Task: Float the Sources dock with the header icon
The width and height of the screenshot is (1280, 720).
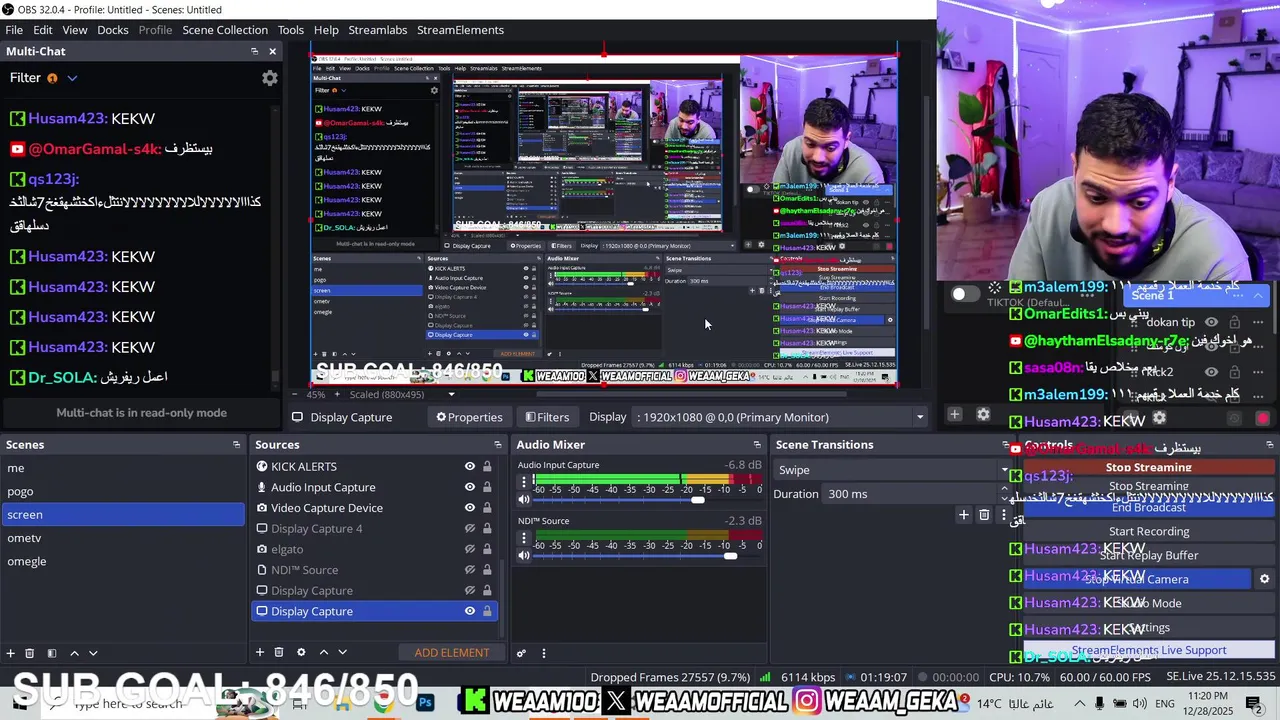Action: coord(498,445)
